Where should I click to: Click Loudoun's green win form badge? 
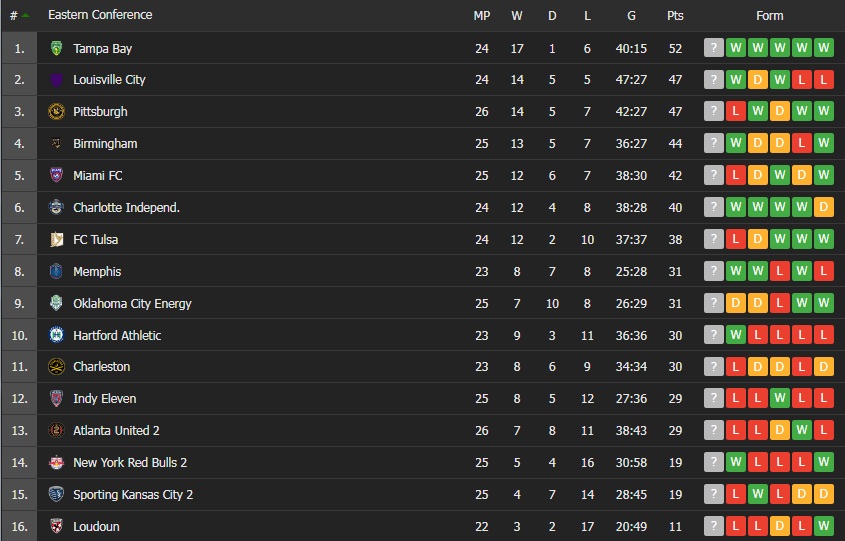(824, 527)
